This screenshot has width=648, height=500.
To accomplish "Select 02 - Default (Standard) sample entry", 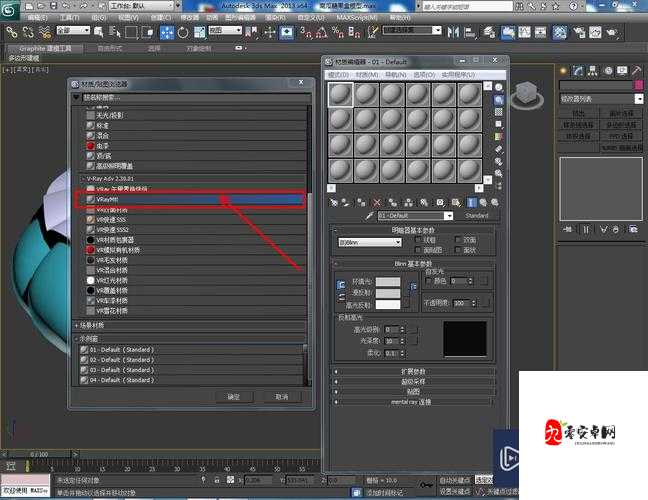I will (192, 360).
